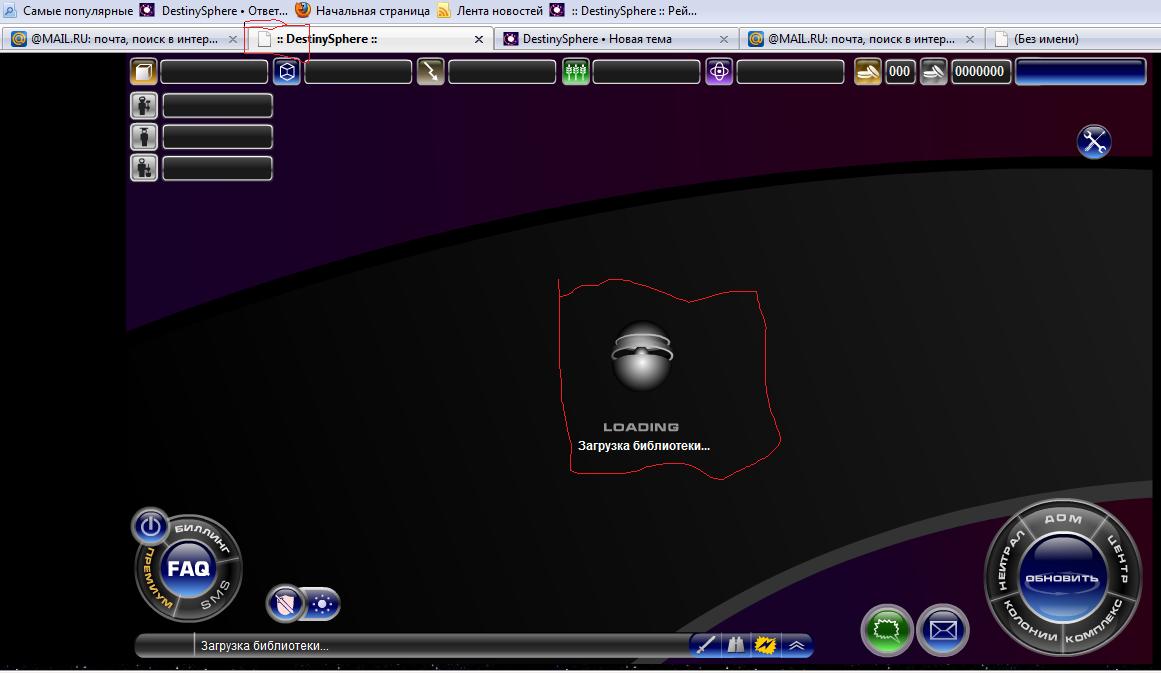The height and width of the screenshot is (673, 1161).
Task: Open the FAQ round button
Action: click(x=188, y=569)
